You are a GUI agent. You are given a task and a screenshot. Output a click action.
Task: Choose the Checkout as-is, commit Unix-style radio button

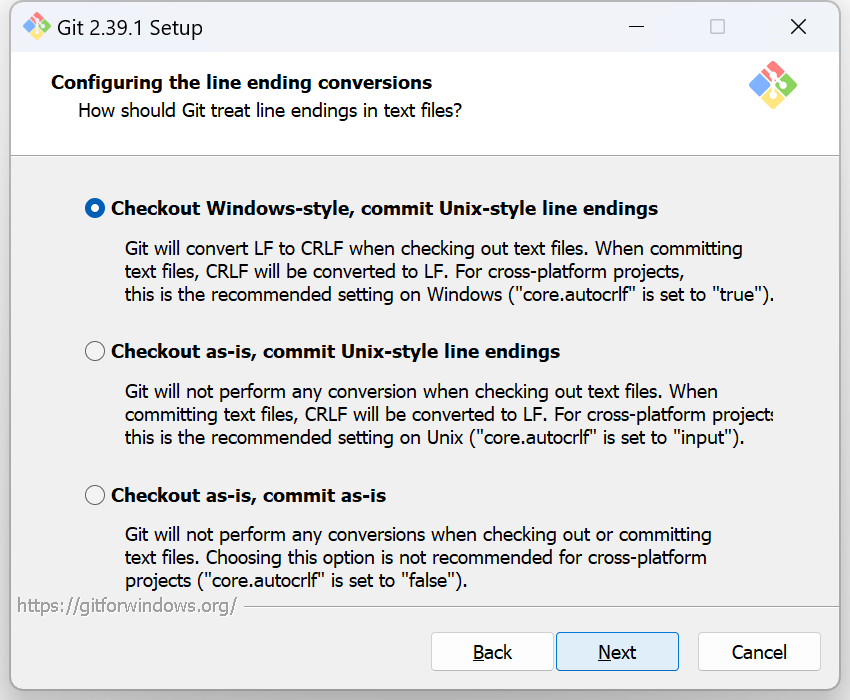[x=95, y=352]
